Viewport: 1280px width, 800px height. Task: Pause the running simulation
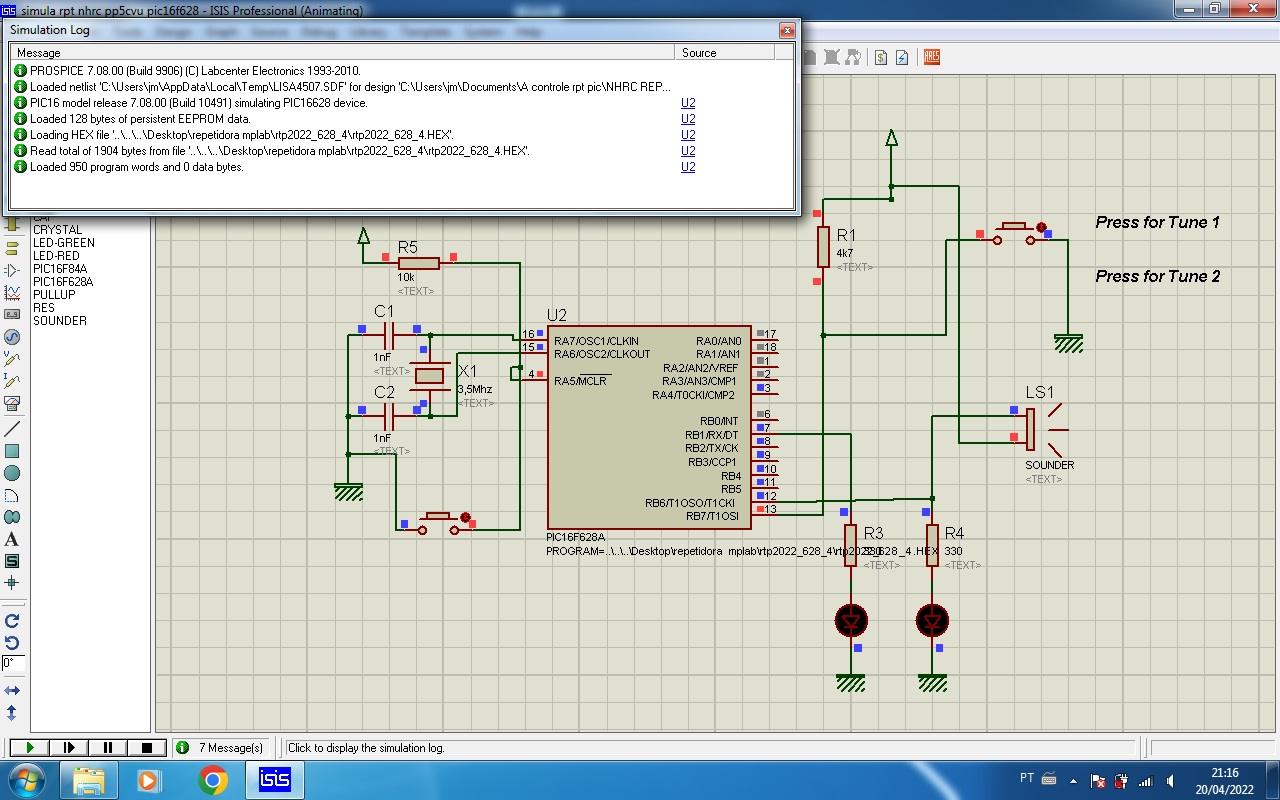[107, 748]
